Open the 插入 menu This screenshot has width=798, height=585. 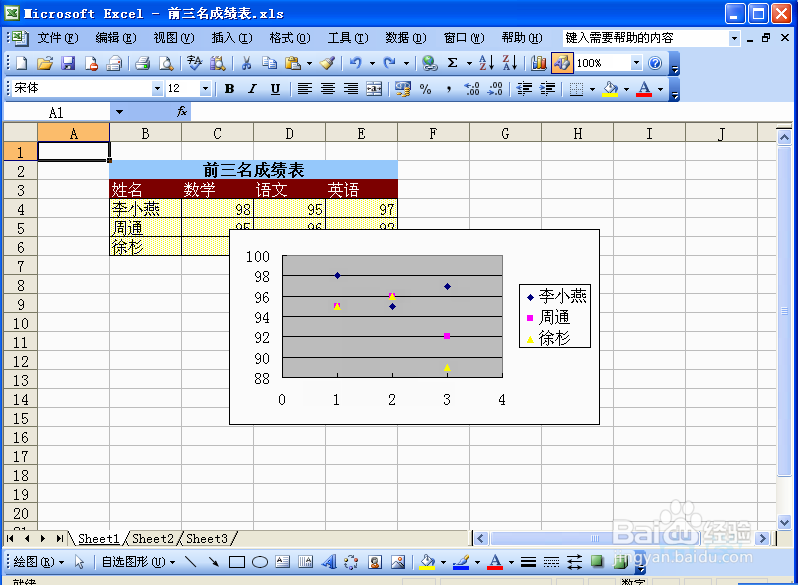[232, 38]
